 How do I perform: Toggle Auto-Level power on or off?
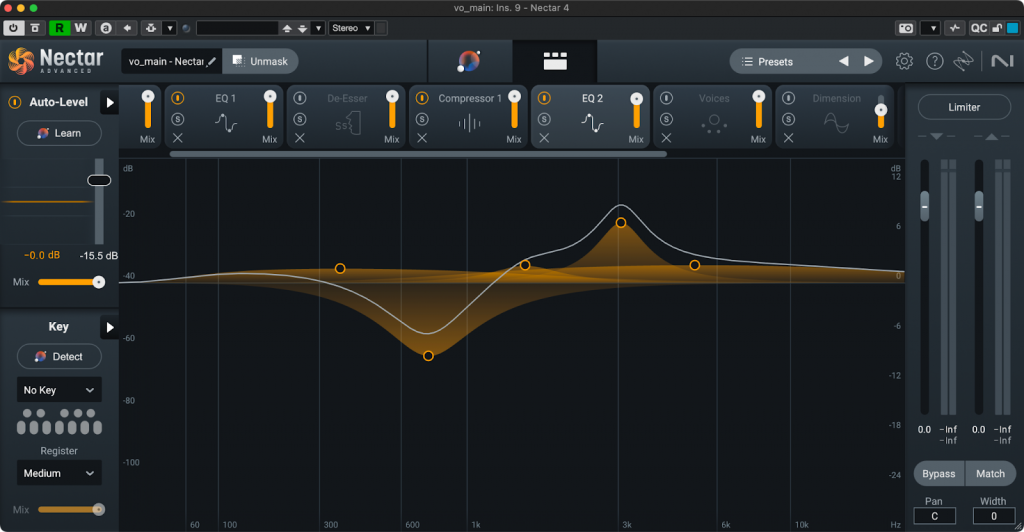point(16,102)
